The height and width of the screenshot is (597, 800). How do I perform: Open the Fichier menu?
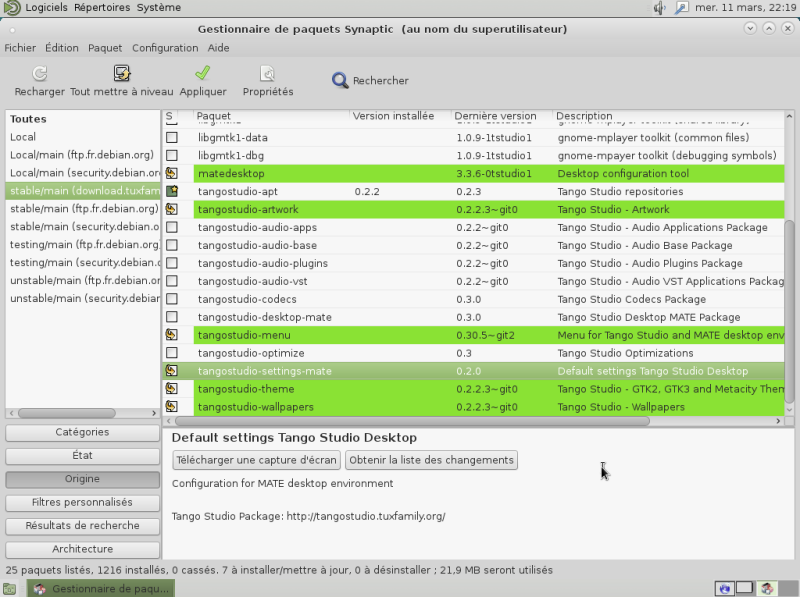click(x=20, y=48)
